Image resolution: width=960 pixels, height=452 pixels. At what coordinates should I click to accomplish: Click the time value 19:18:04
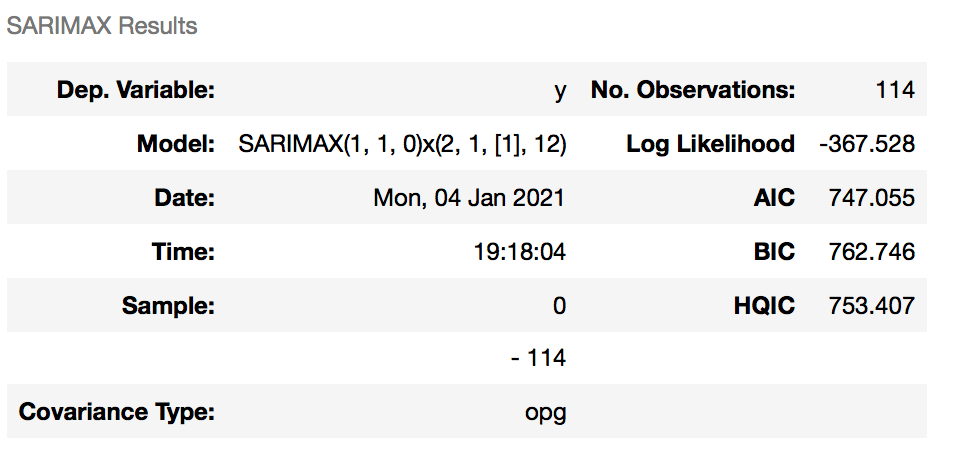tap(519, 252)
